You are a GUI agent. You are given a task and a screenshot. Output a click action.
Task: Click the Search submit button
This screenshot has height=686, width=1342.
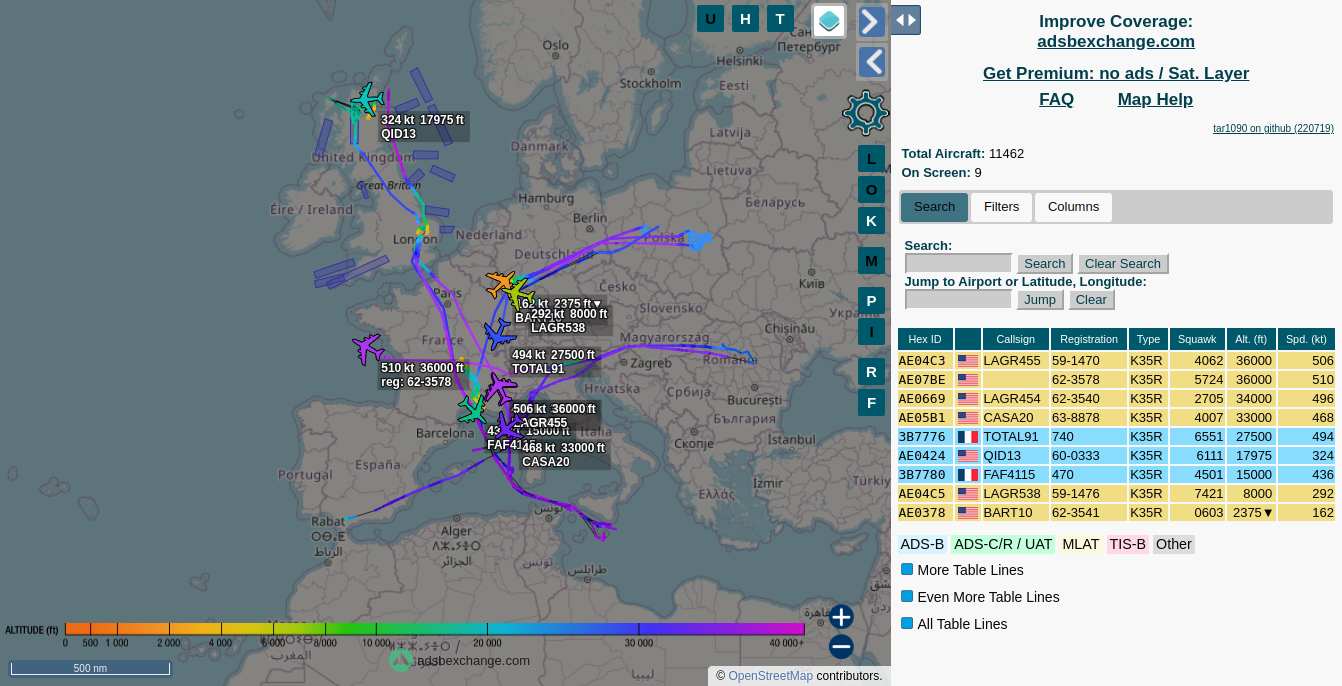pyautogui.click(x=1045, y=264)
